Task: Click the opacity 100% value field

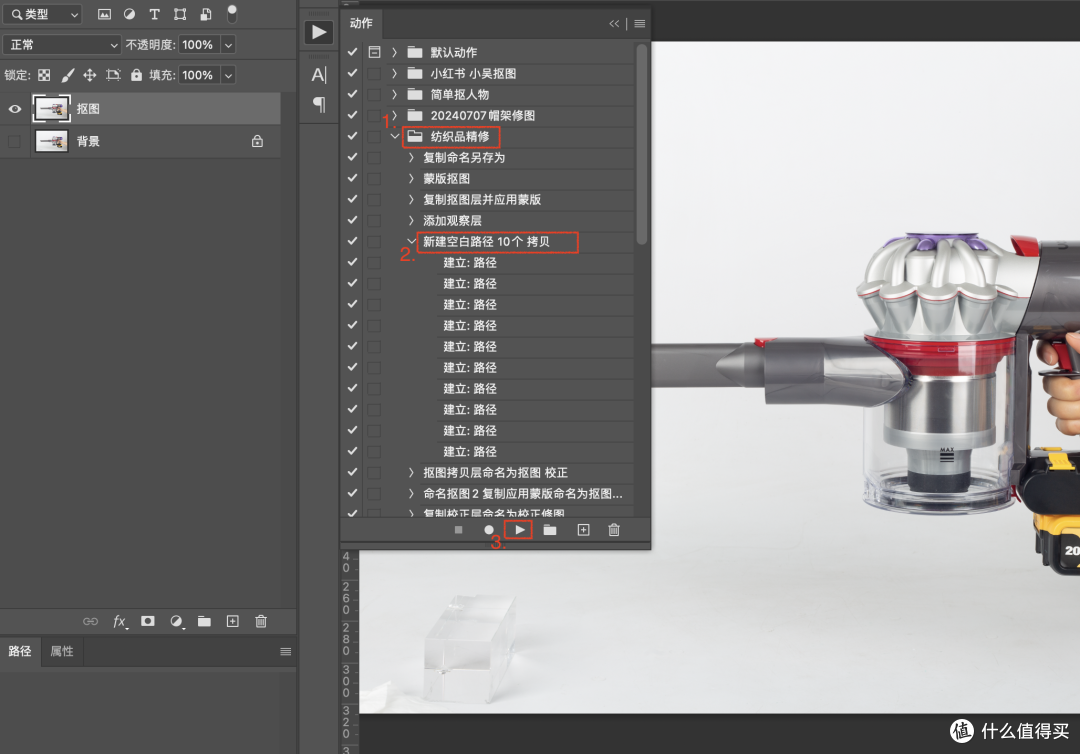Action: [198, 45]
